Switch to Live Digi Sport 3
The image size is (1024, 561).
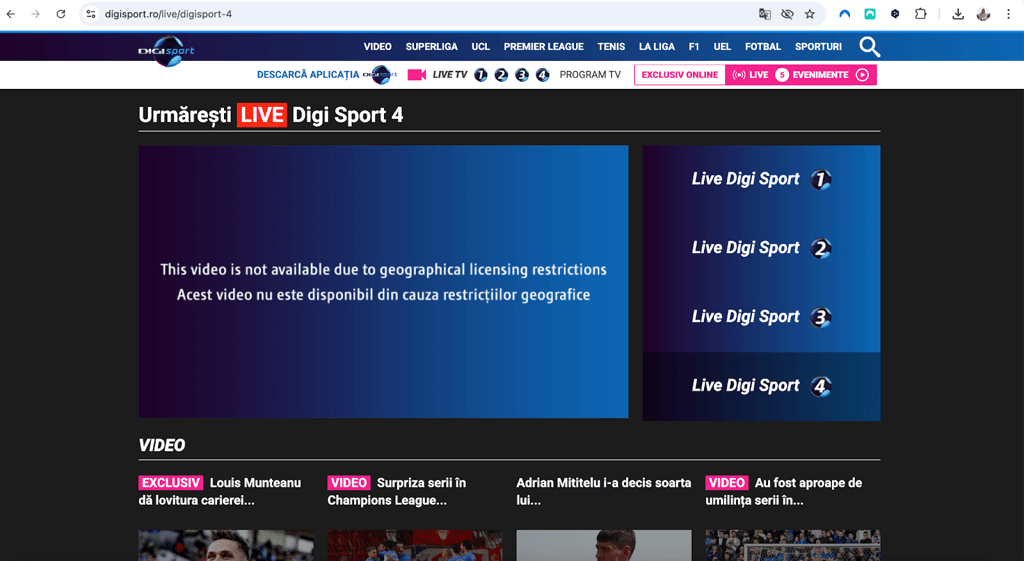[761, 317]
